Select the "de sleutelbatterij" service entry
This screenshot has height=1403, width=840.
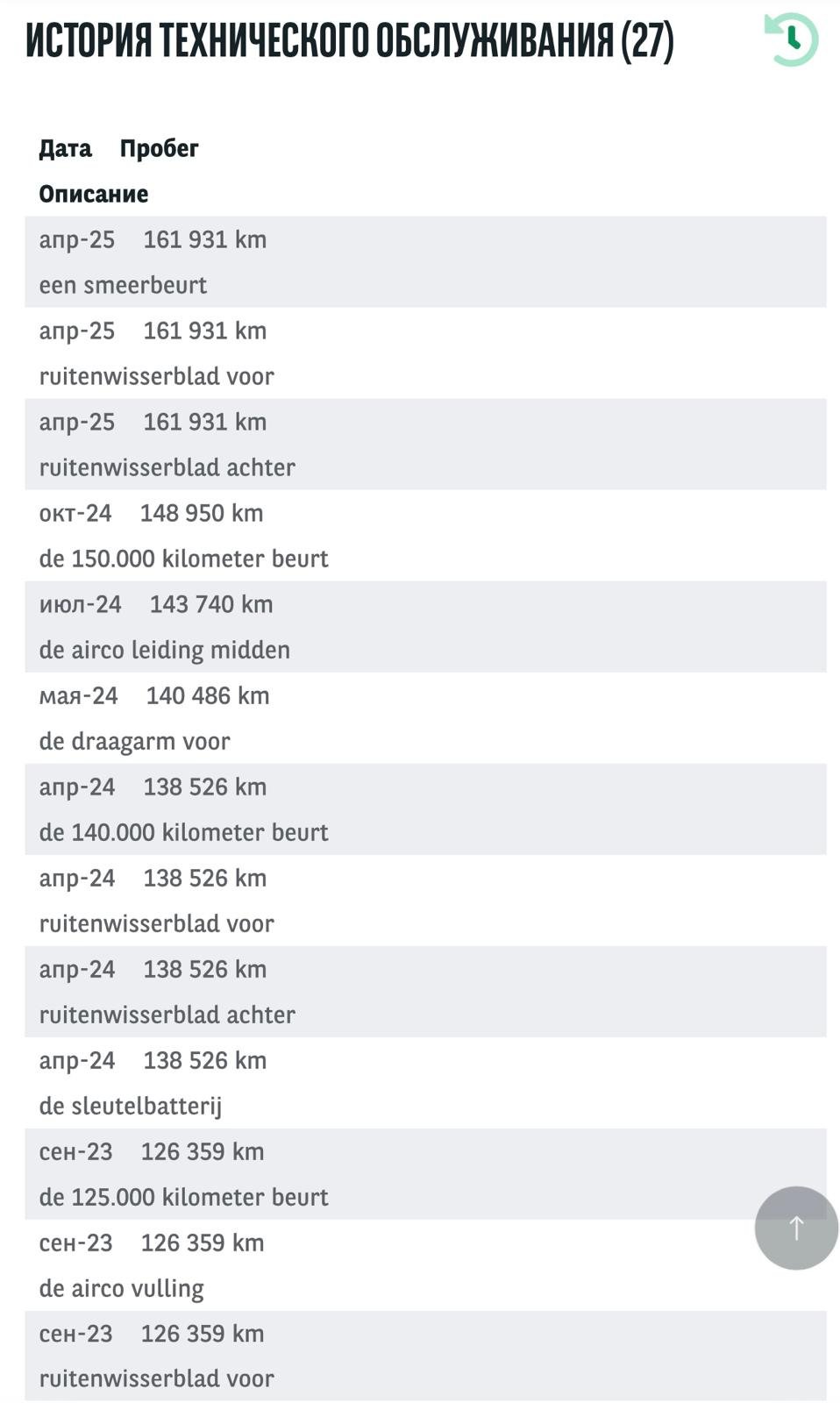[x=130, y=1106]
